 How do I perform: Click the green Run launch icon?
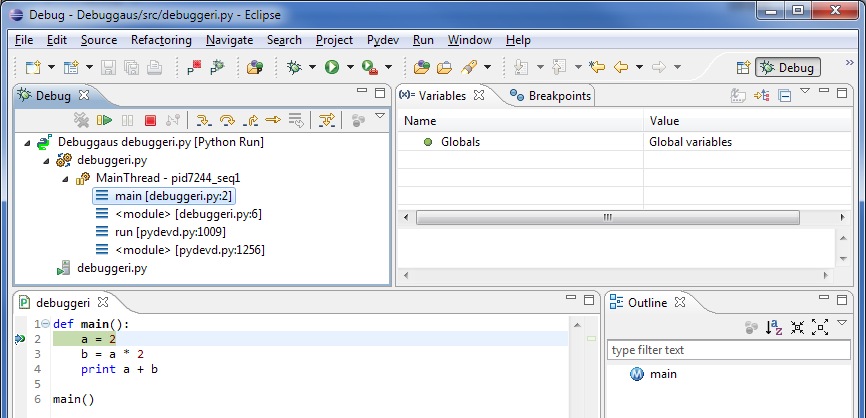coord(332,67)
